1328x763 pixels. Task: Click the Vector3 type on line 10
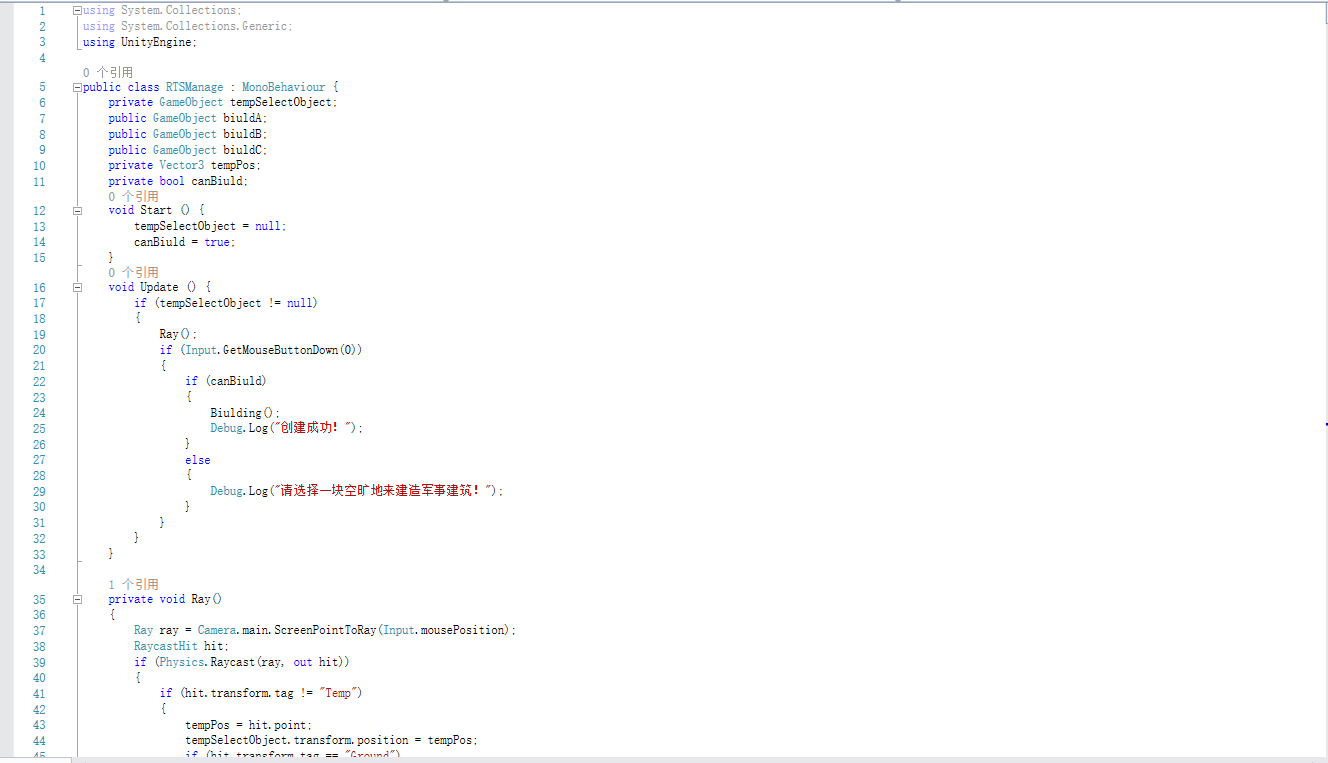182,165
